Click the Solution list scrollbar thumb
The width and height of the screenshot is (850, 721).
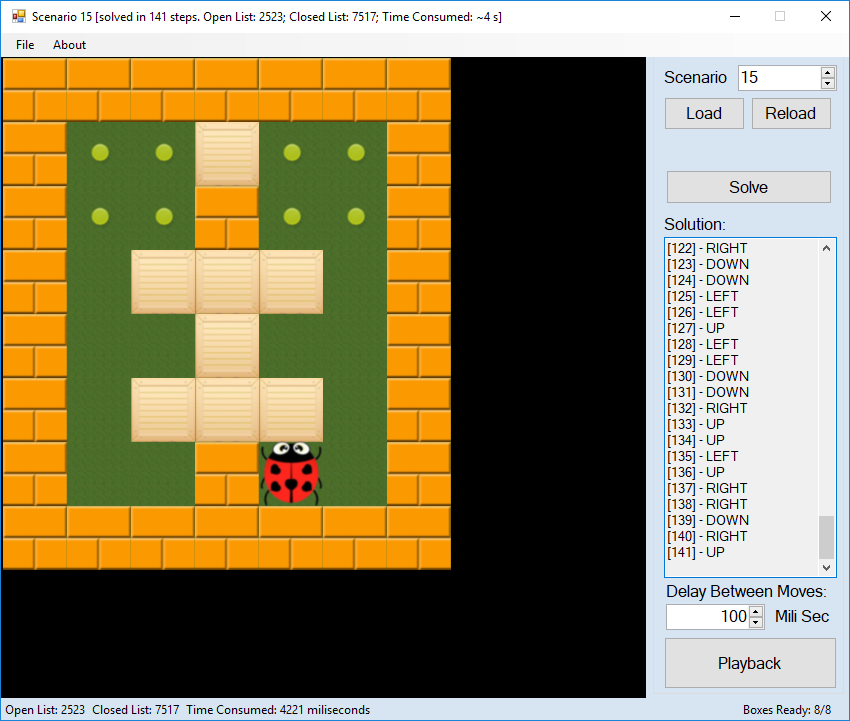826,537
